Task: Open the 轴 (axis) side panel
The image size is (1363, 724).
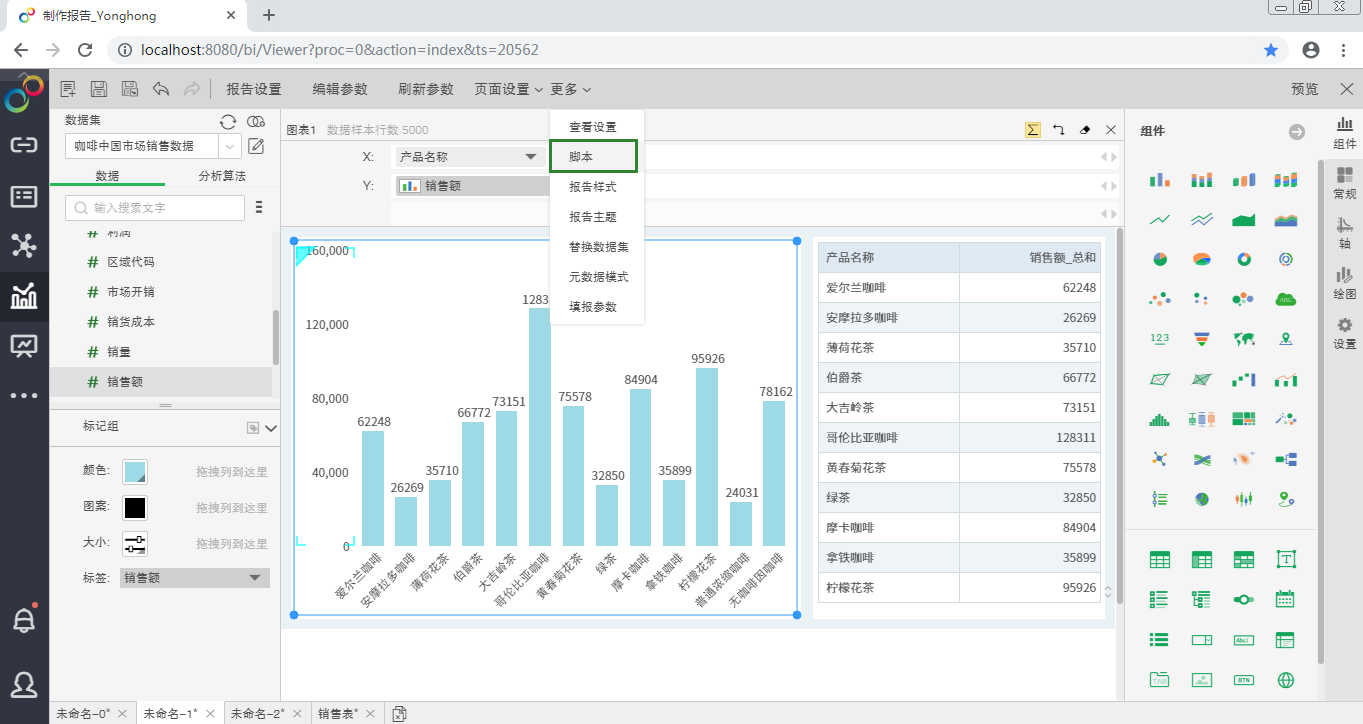Action: tap(1344, 233)
